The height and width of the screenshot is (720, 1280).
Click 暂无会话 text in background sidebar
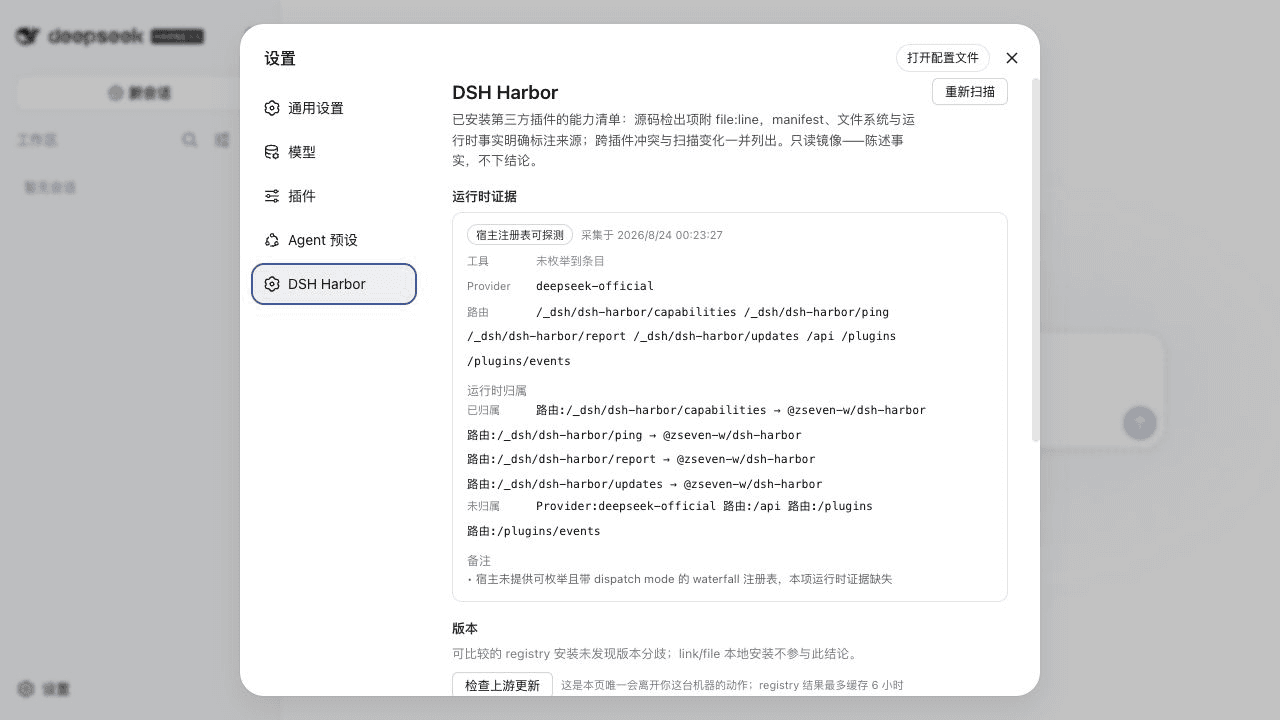tap(50, 187)
